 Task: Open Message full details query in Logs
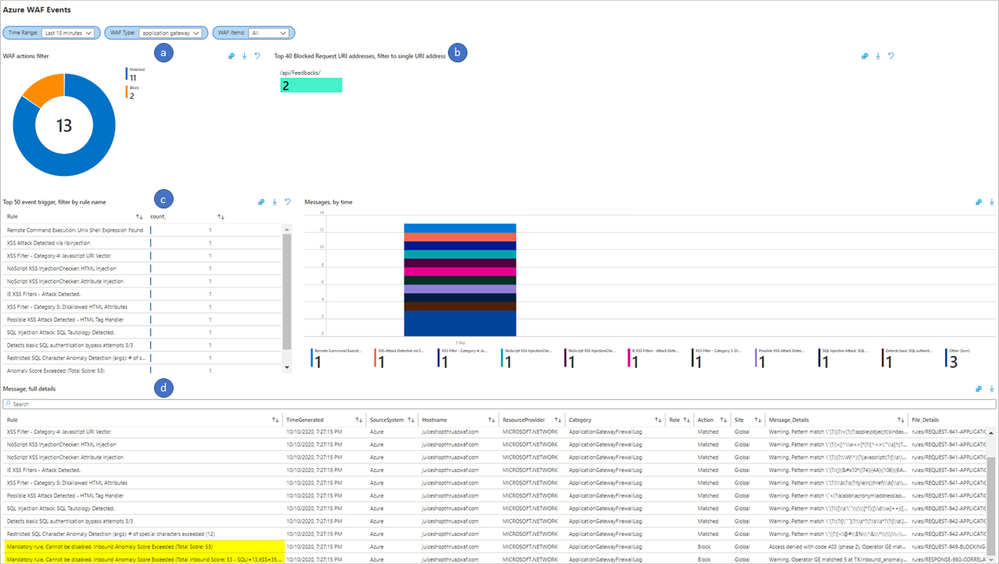click(x=979, y=389)
